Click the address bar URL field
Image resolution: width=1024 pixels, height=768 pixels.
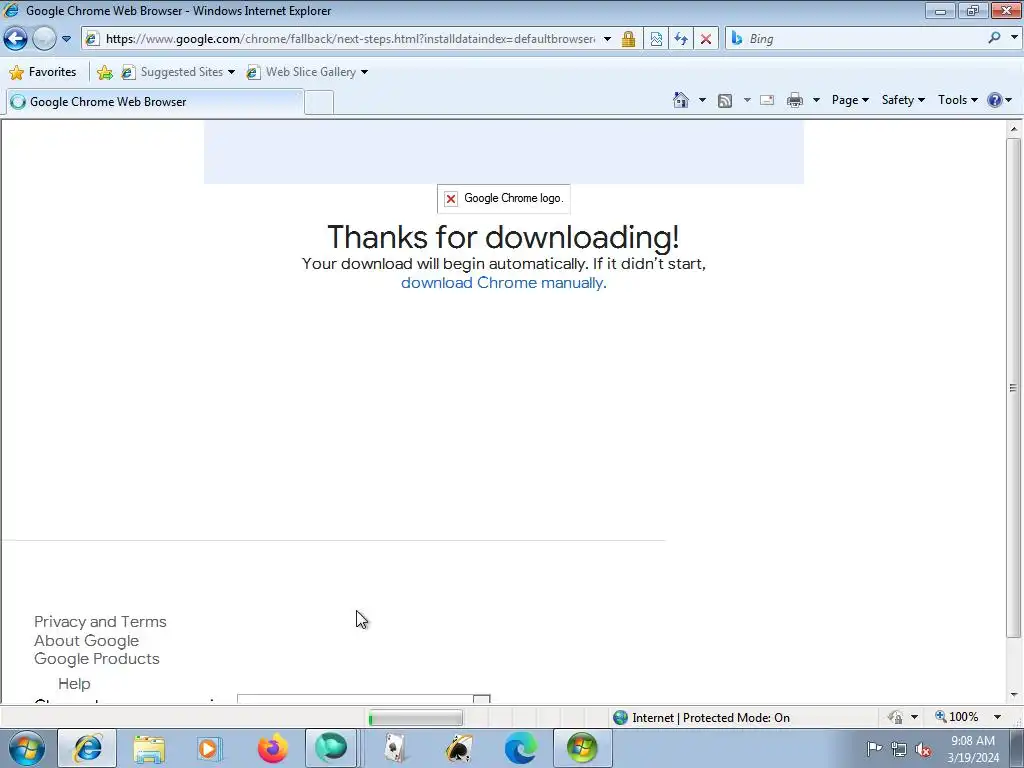click(350, 39)
